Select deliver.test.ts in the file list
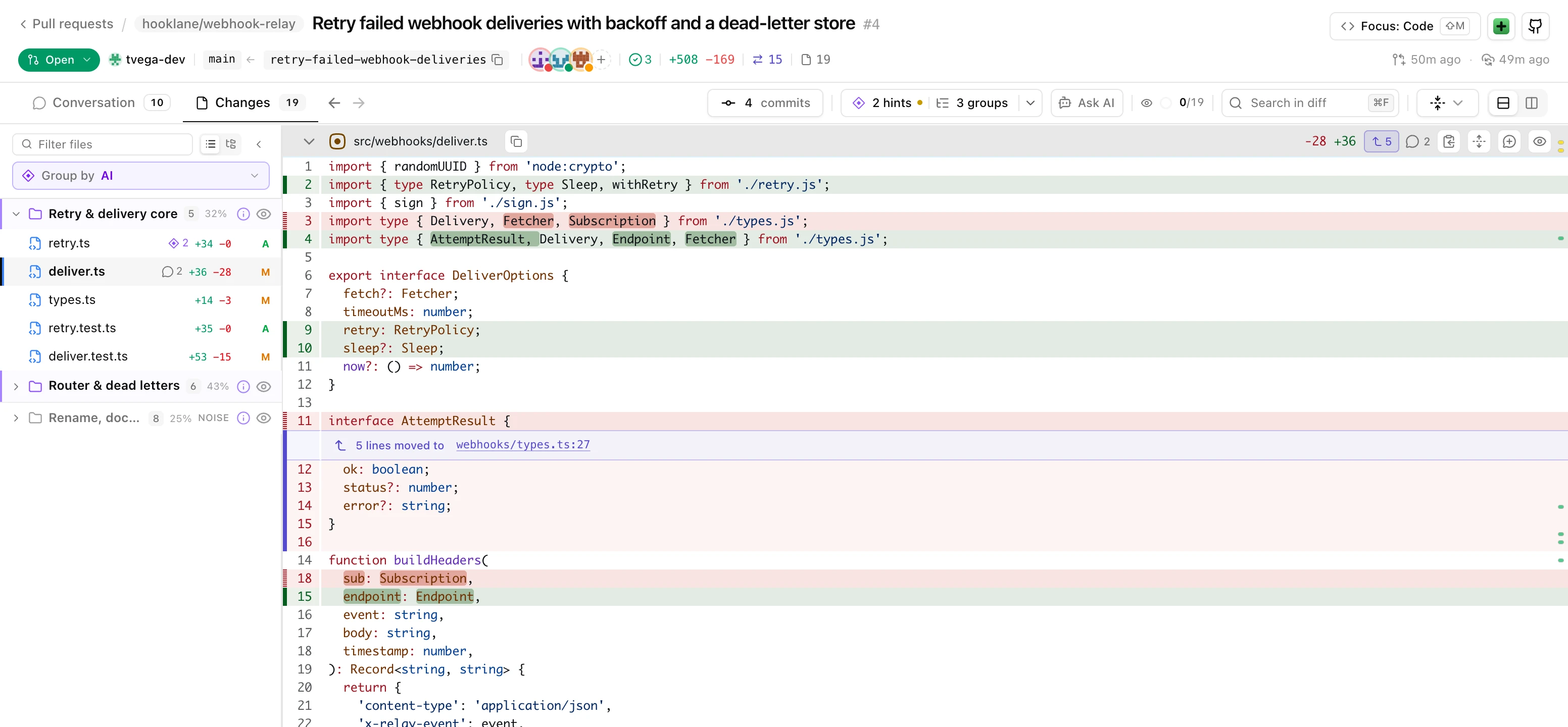Screen dimensions: 1568x727 140,356
